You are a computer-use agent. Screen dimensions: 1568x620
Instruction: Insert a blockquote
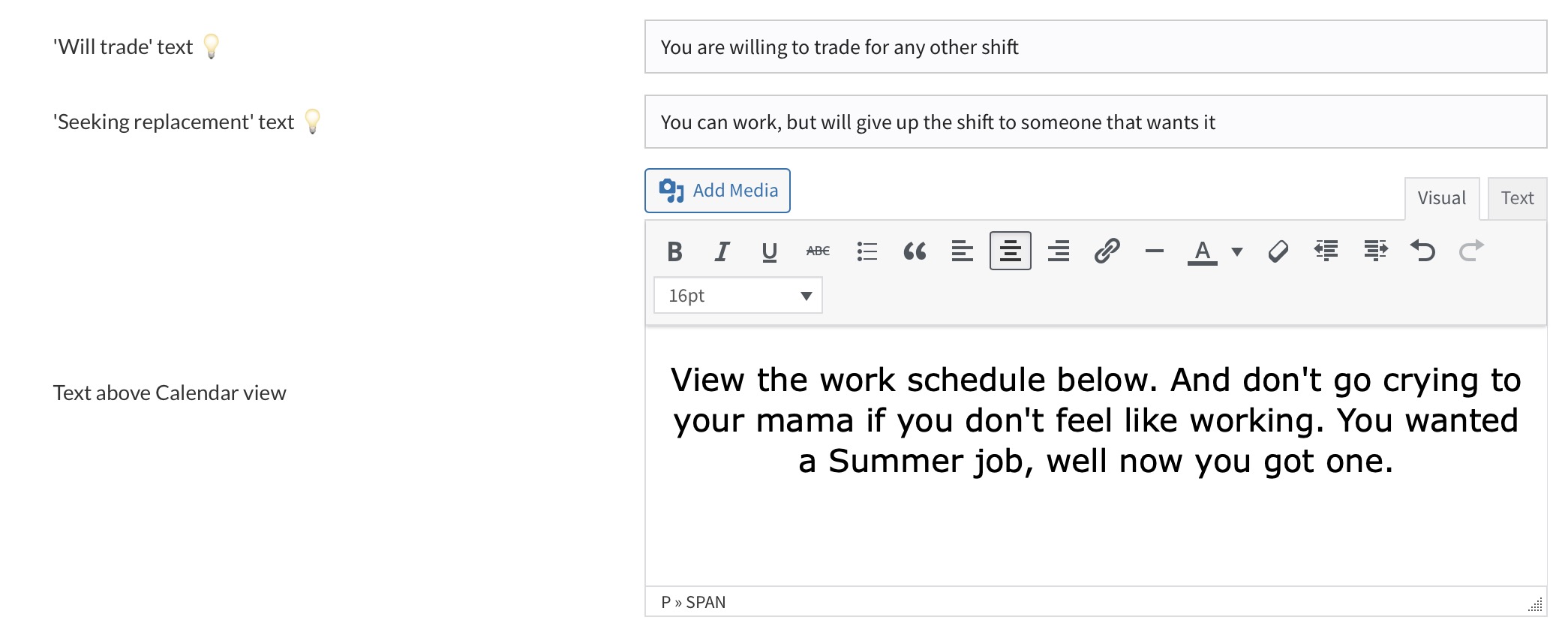click(x=915, y=251)
